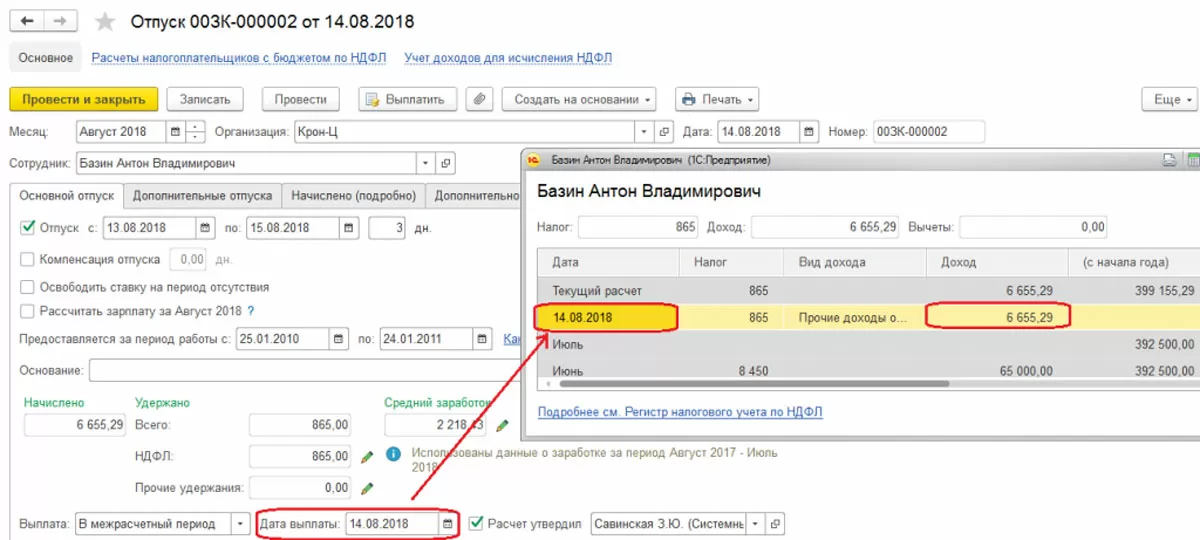Click Записать button
Image resolution: width=1200 pixels, height=540 pixels.
pos(205,99)
